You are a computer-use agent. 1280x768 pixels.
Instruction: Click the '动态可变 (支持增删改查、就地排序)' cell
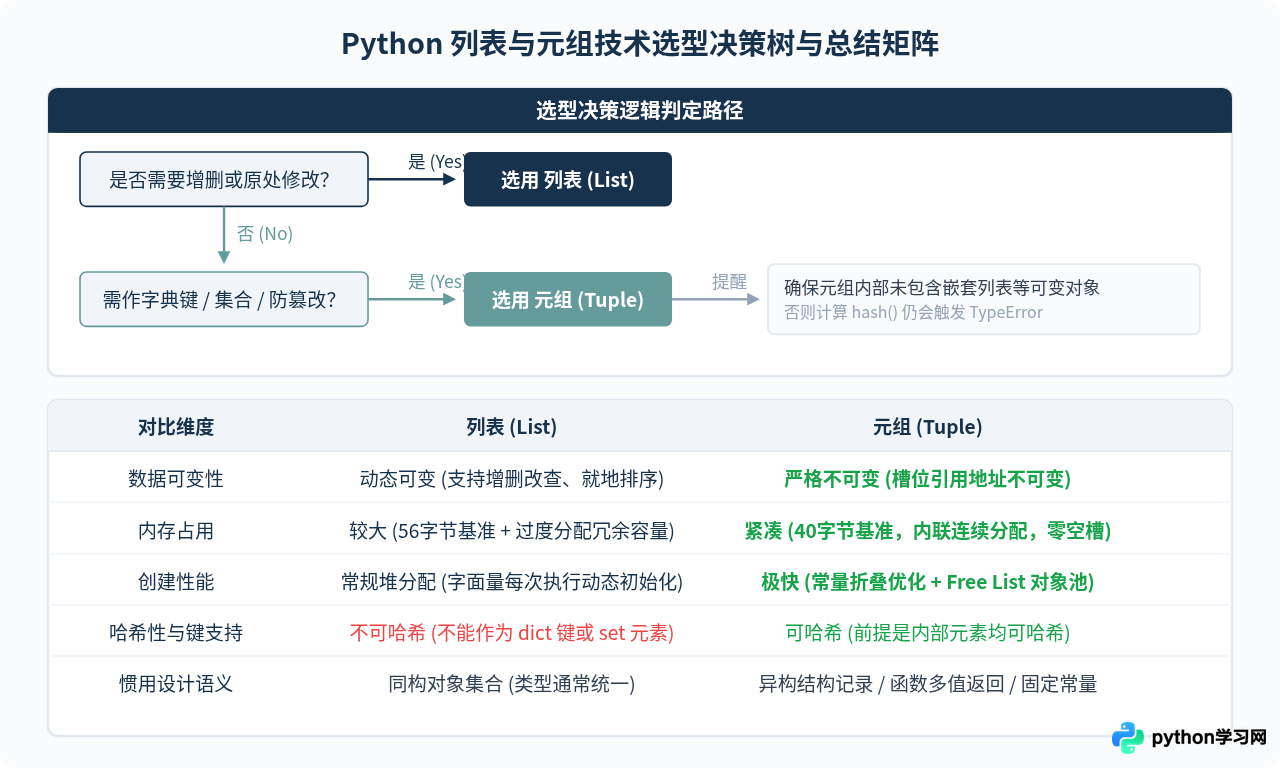512,478
